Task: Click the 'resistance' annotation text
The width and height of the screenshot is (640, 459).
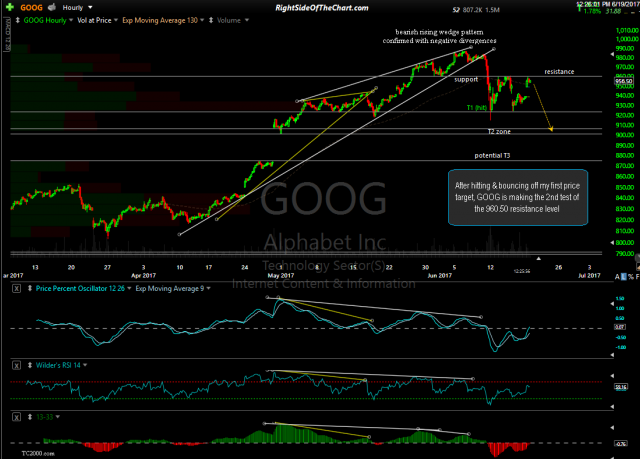Action: [559, 72]
